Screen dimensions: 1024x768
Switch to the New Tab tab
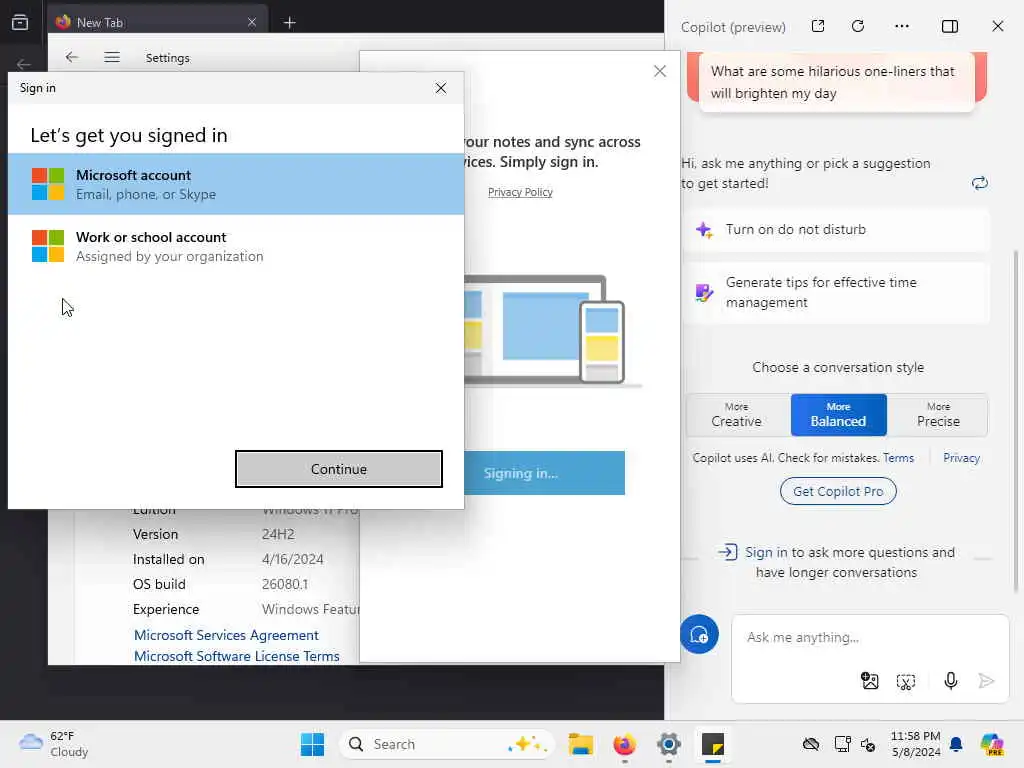(157, 22)
